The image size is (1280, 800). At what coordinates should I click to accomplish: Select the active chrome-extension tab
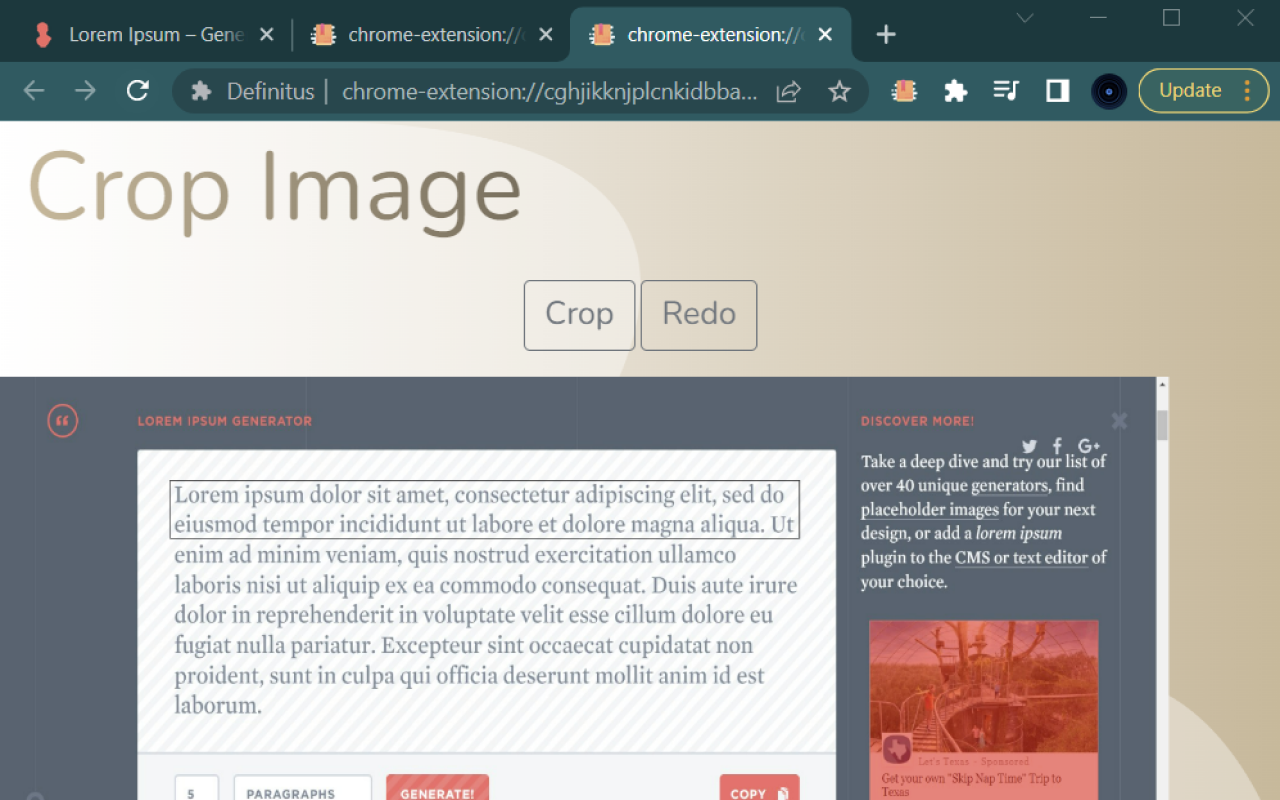click(x=710, y=35)
